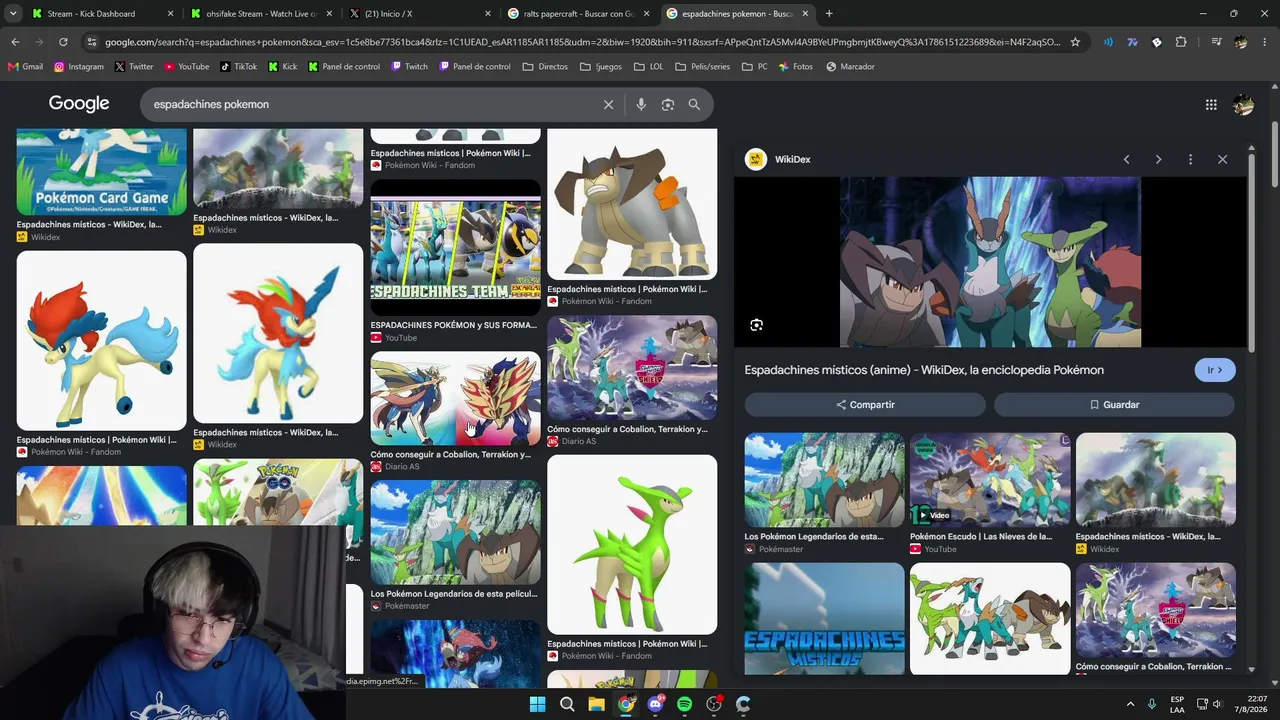Open a new browser tab
1280x720 pixels.
click(x=829, y=14)
